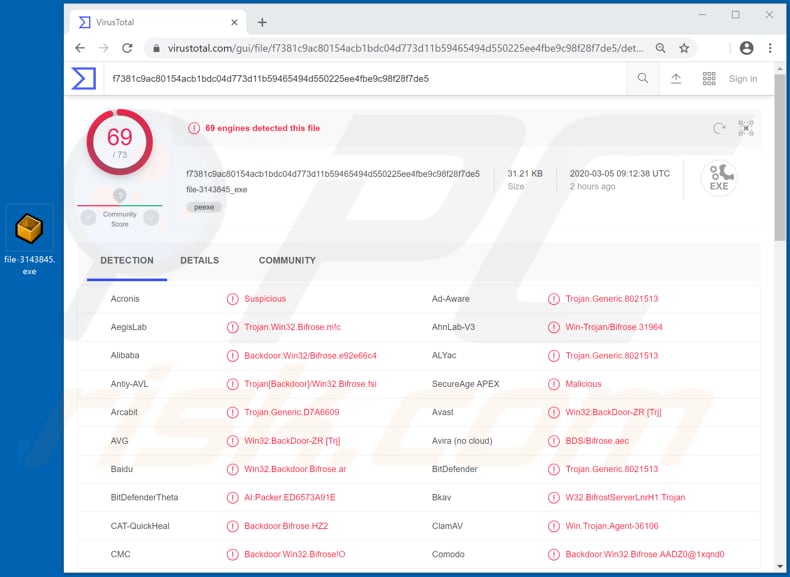The width and height of the screenshot is (790, 577).
Task: Click the similar-files graph icon near EXE badge
Action: 746,128
